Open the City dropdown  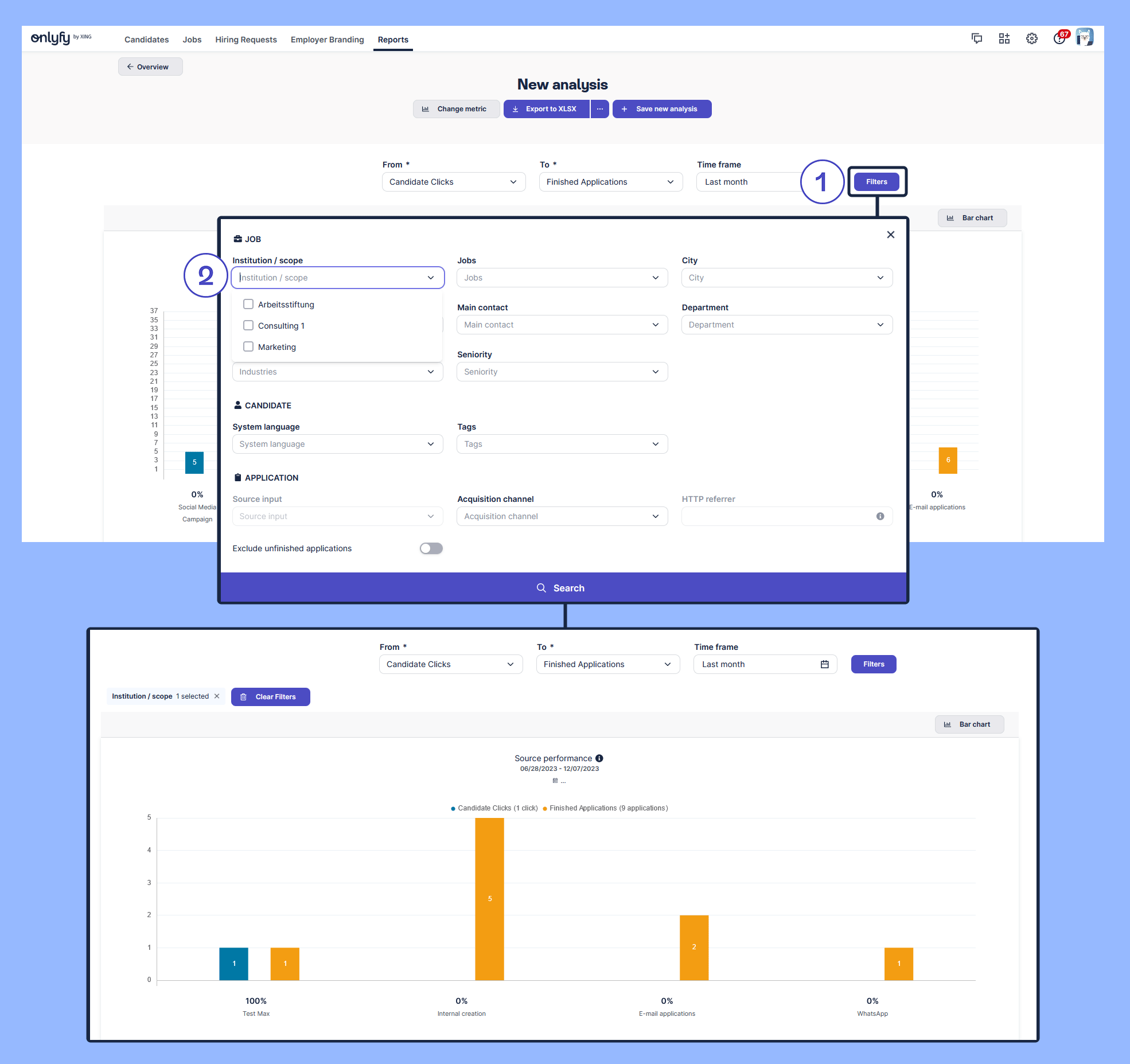click(x=786, y=278)
